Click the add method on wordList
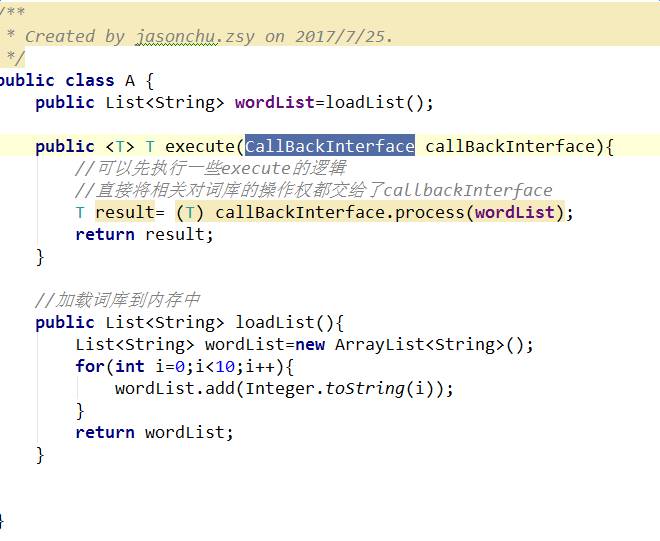The width and height of the screenshot is (660, 541). click(220, 388)
